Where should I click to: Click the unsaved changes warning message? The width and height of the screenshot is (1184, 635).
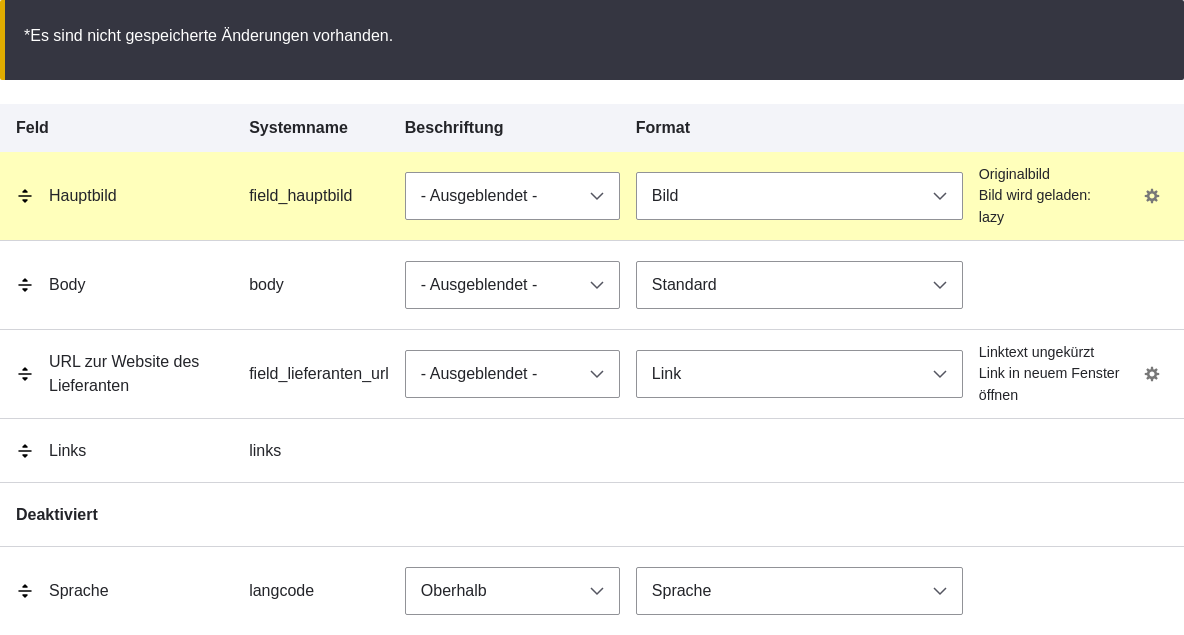[x=208, y=36]
